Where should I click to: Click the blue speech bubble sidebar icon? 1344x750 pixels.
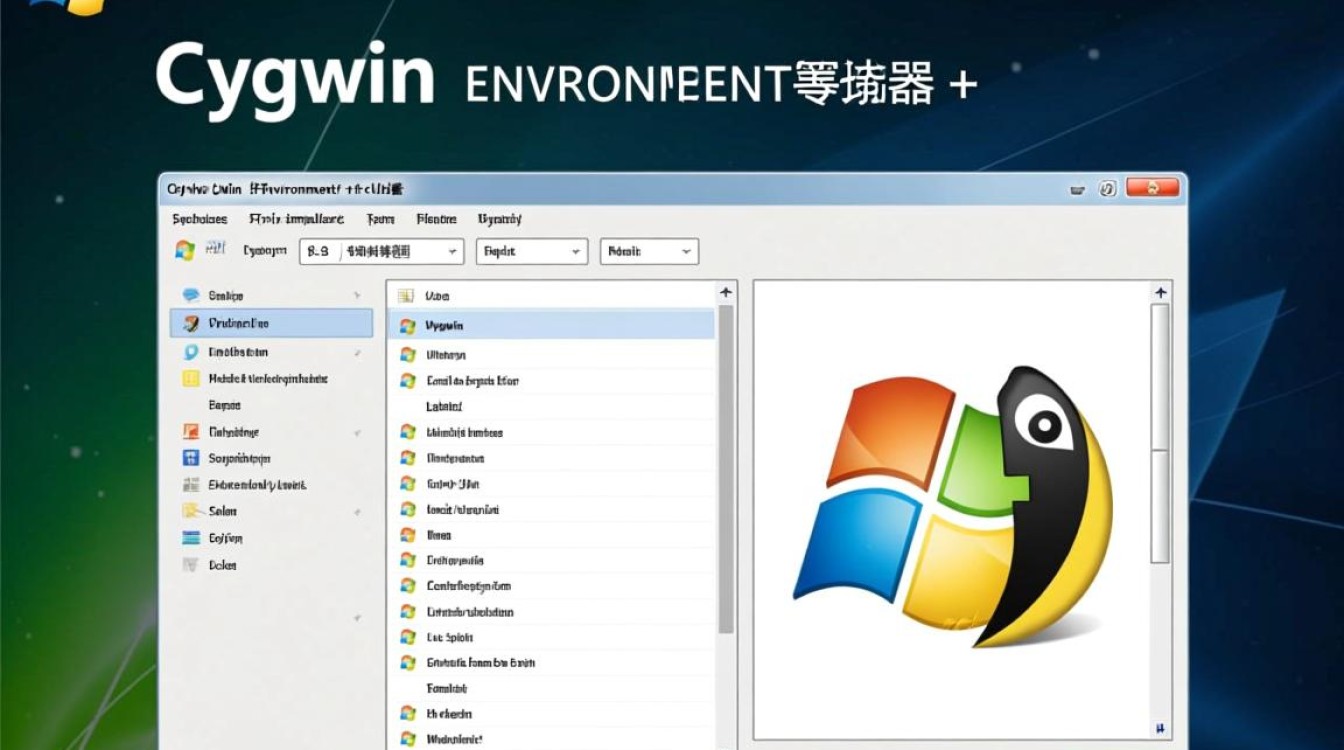coord(190,295)
